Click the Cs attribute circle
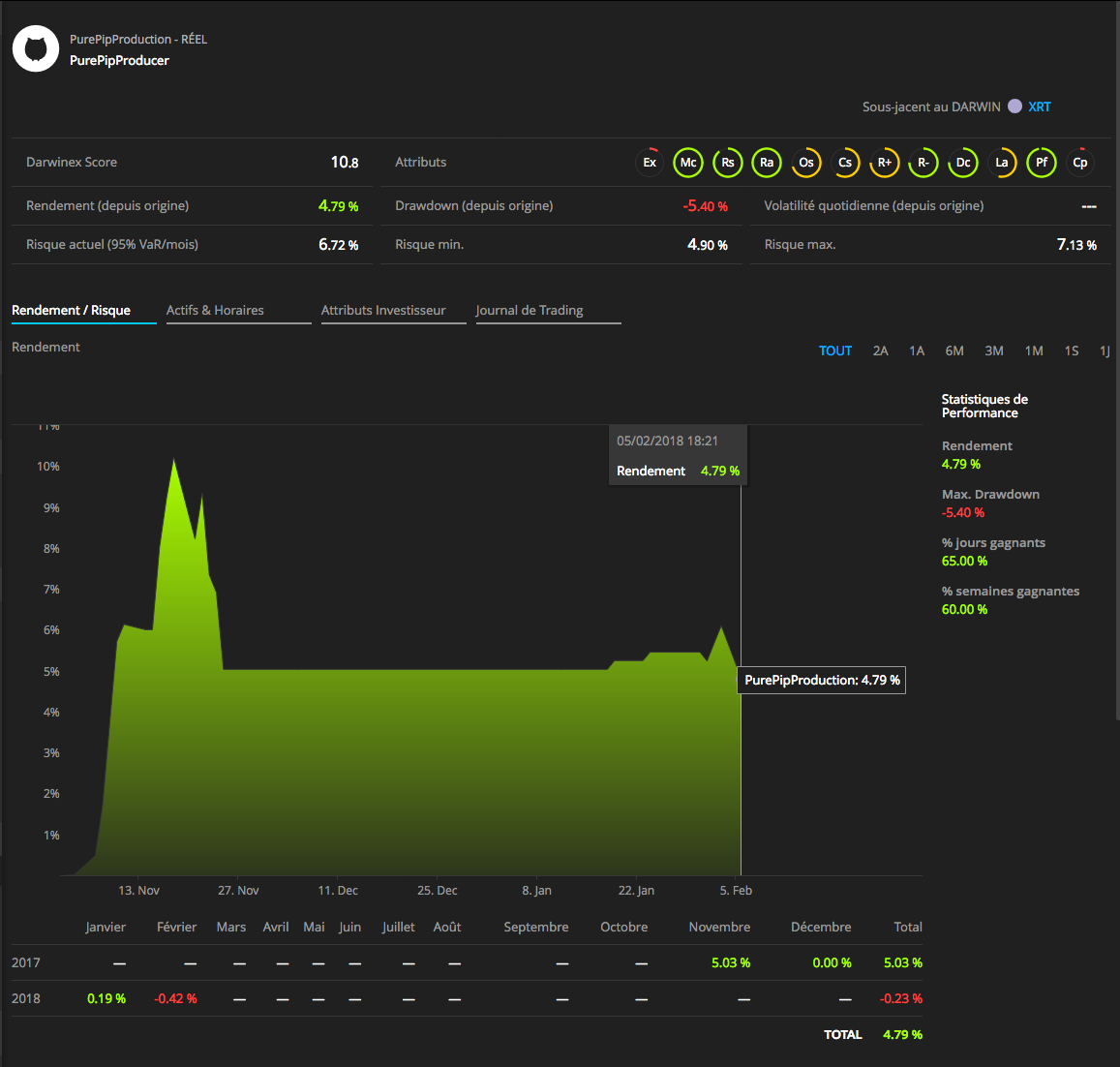Image resolution: width=1120 pixels, height=1067 pixels. click(x=845, y=163)
